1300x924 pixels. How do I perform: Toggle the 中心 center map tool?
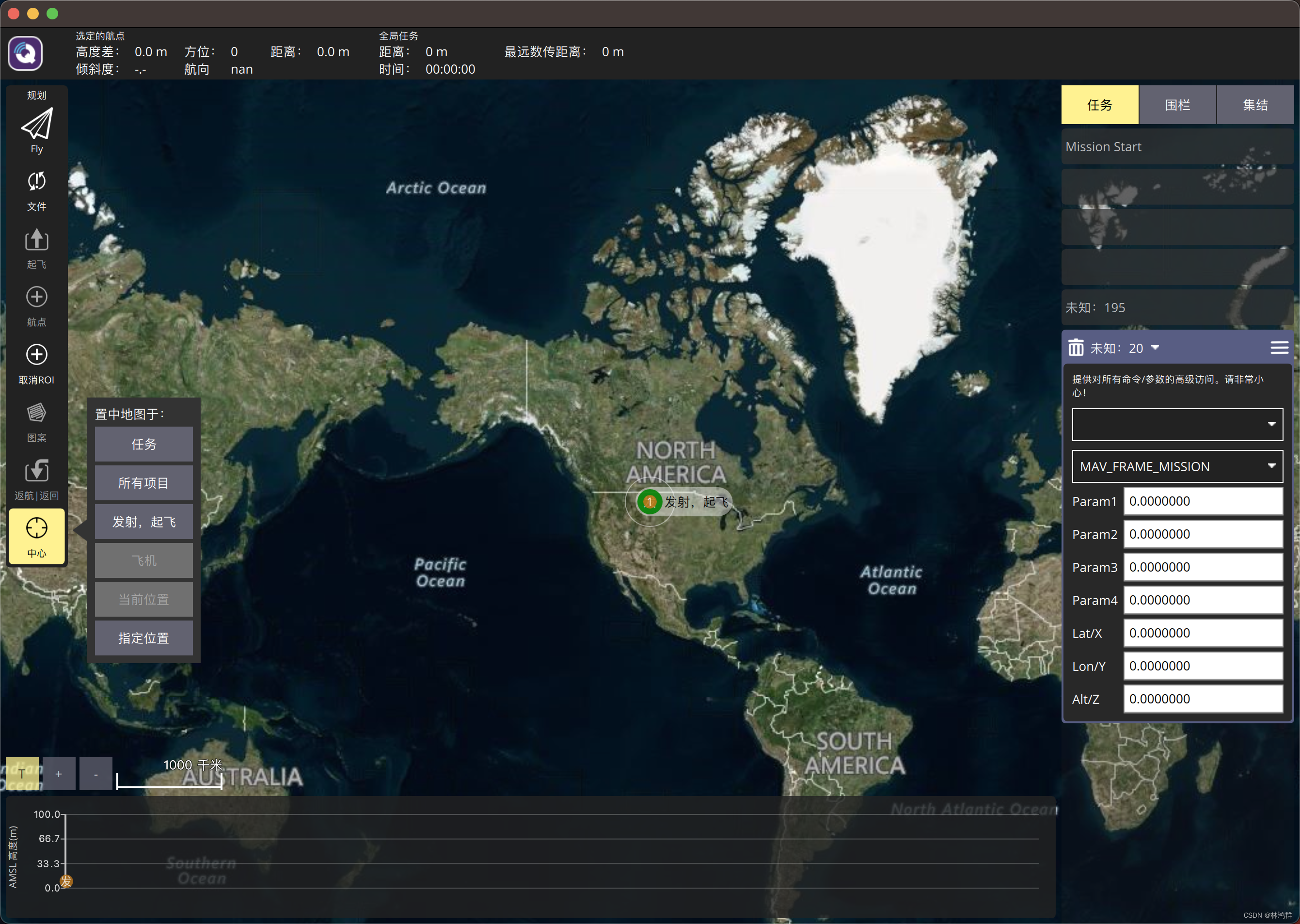(x=36, y=537)
